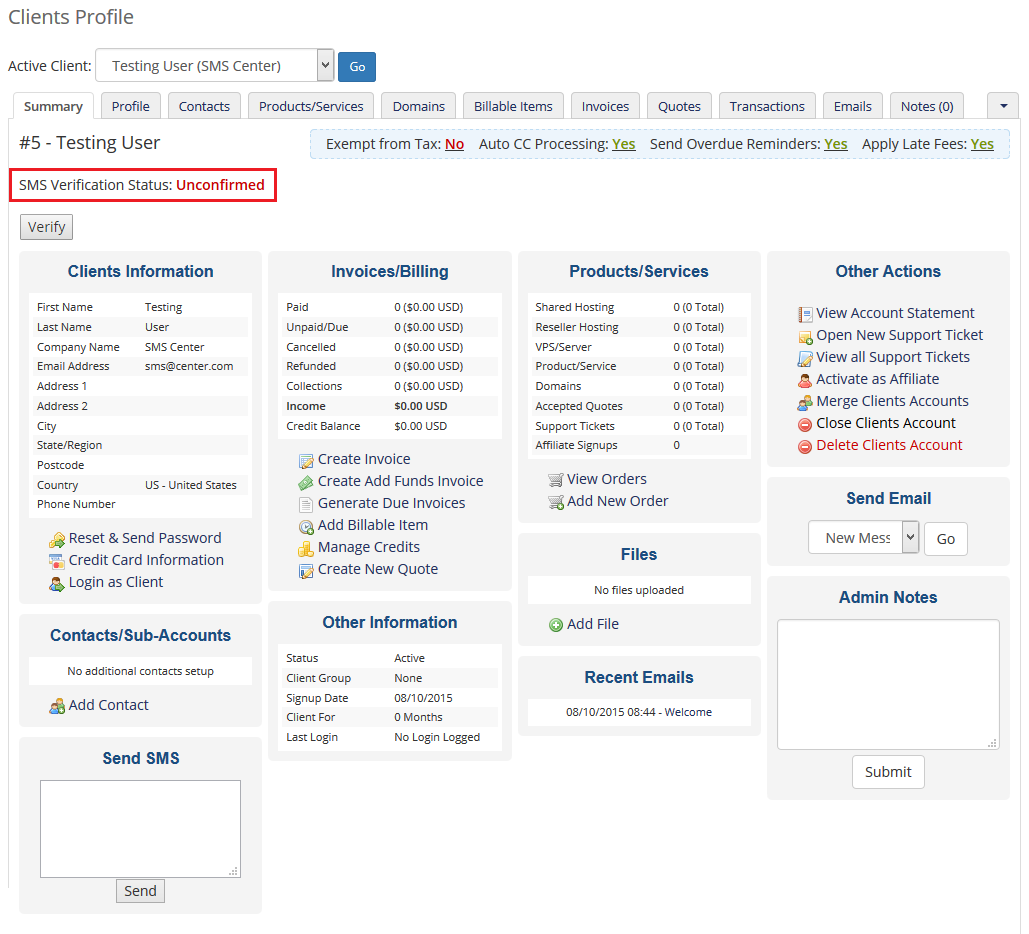
Task: Click inside the Send SMS message box
Action: pos(140,829)
